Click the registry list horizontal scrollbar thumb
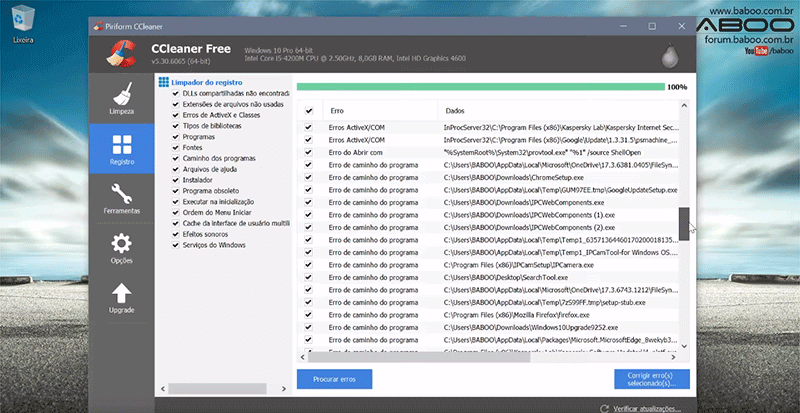 click(x=217, y=389)
